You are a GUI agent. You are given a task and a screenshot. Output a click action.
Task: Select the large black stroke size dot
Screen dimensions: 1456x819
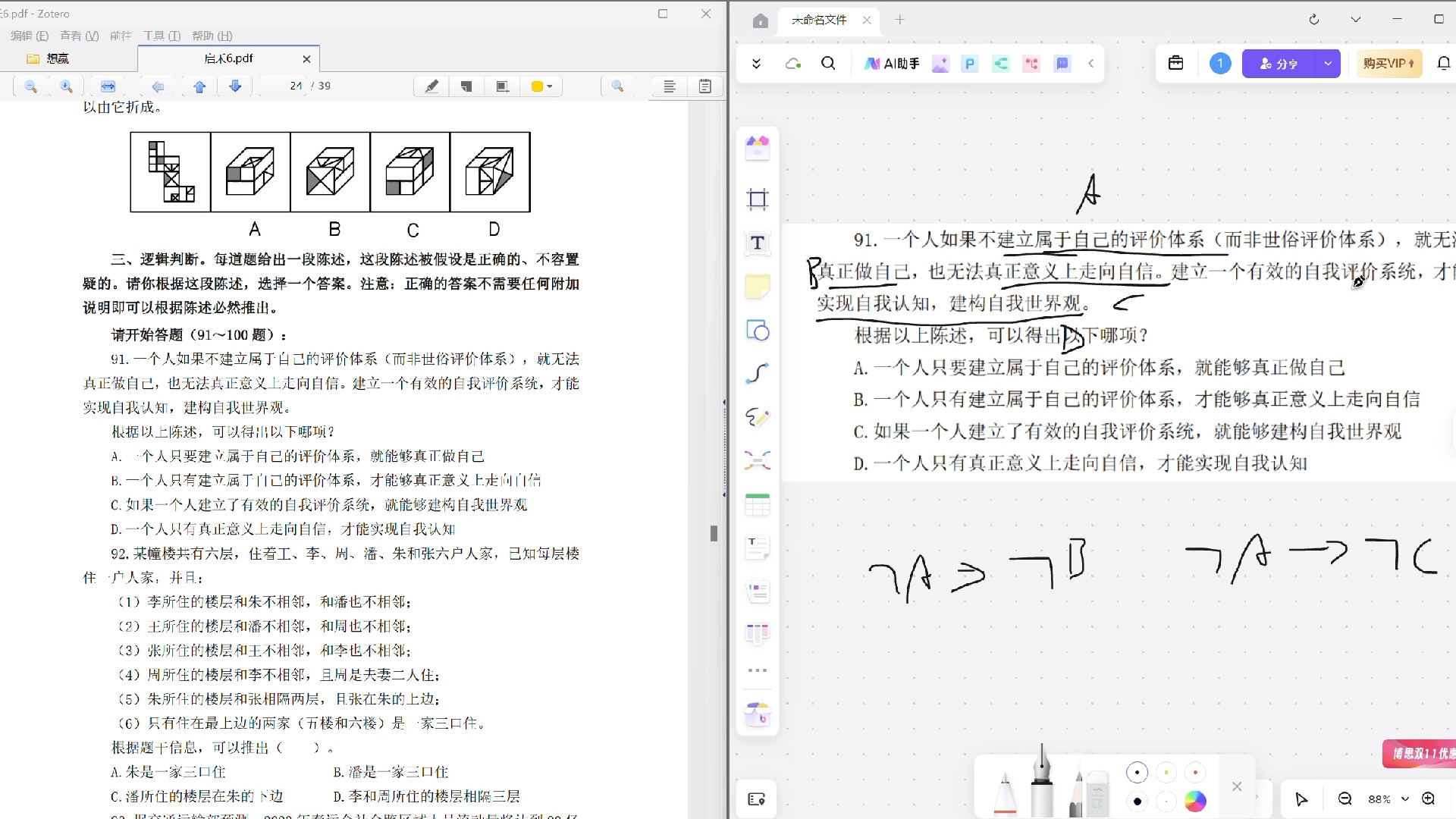click(x=1137, y=802)
